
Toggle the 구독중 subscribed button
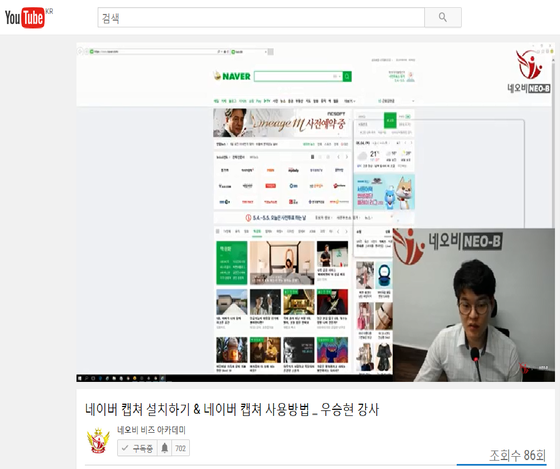pyautogui.click(x=137, y=448)
